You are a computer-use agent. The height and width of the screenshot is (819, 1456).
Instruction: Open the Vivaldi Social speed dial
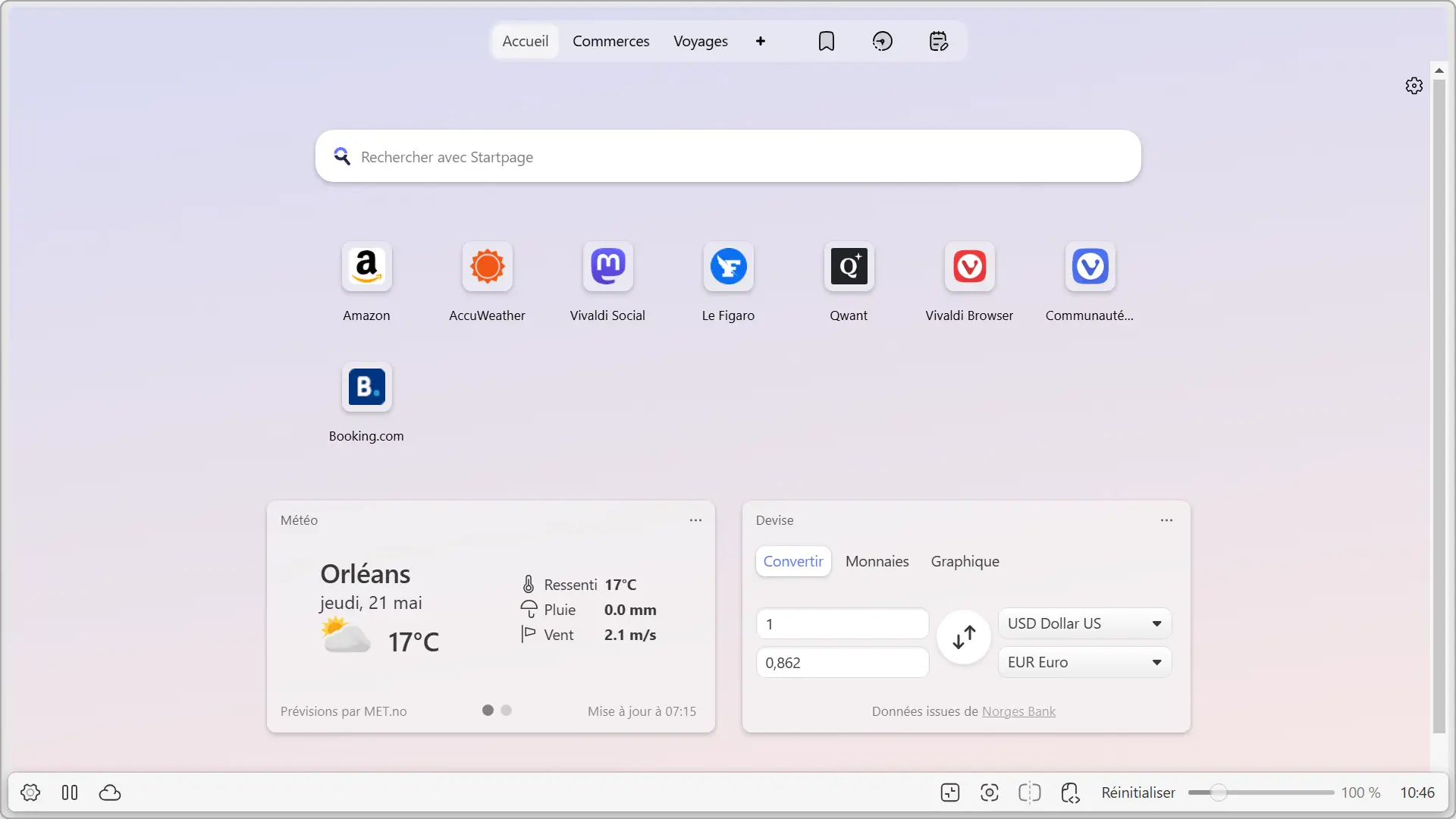point(607,267)
